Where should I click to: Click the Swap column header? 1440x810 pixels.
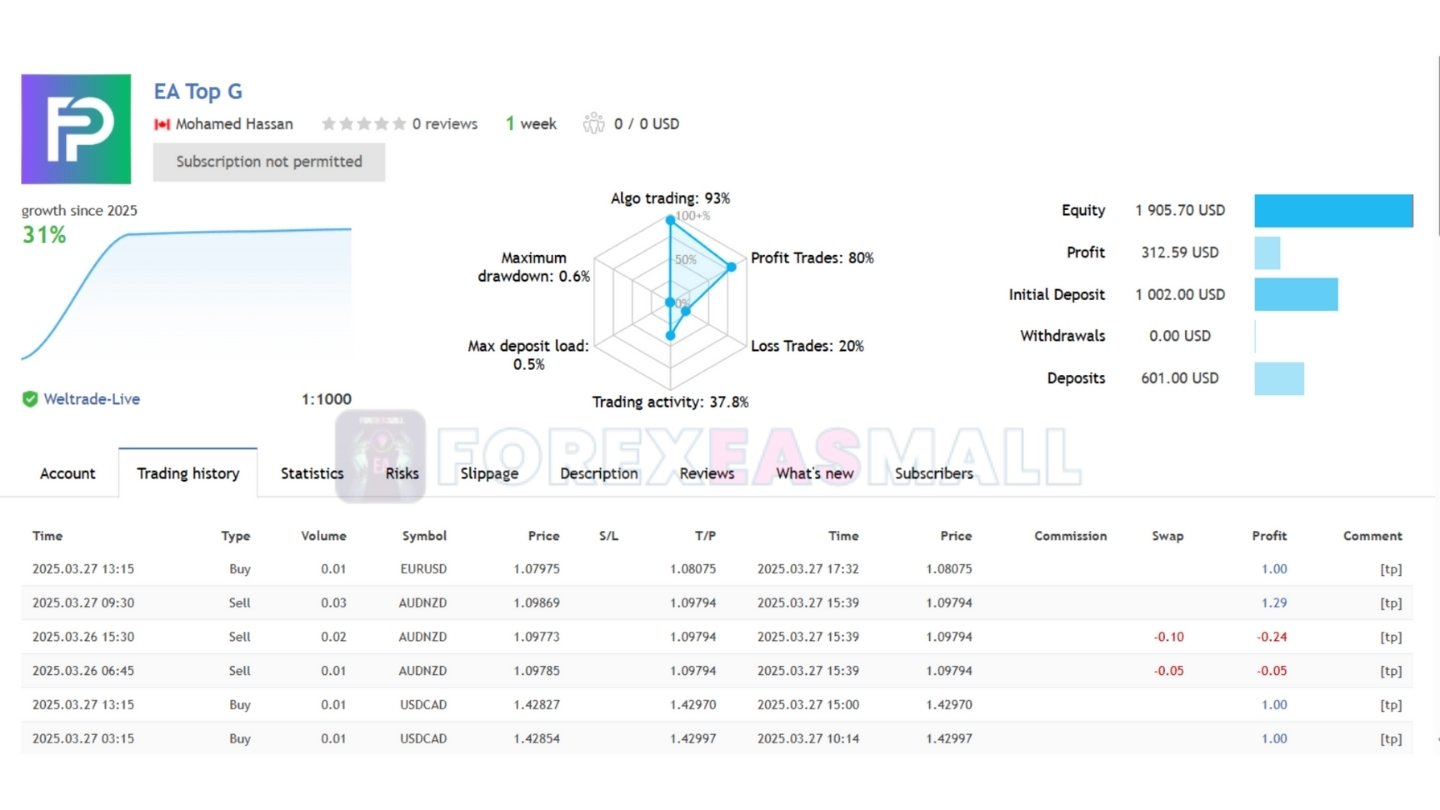[x=1167, y=536]
